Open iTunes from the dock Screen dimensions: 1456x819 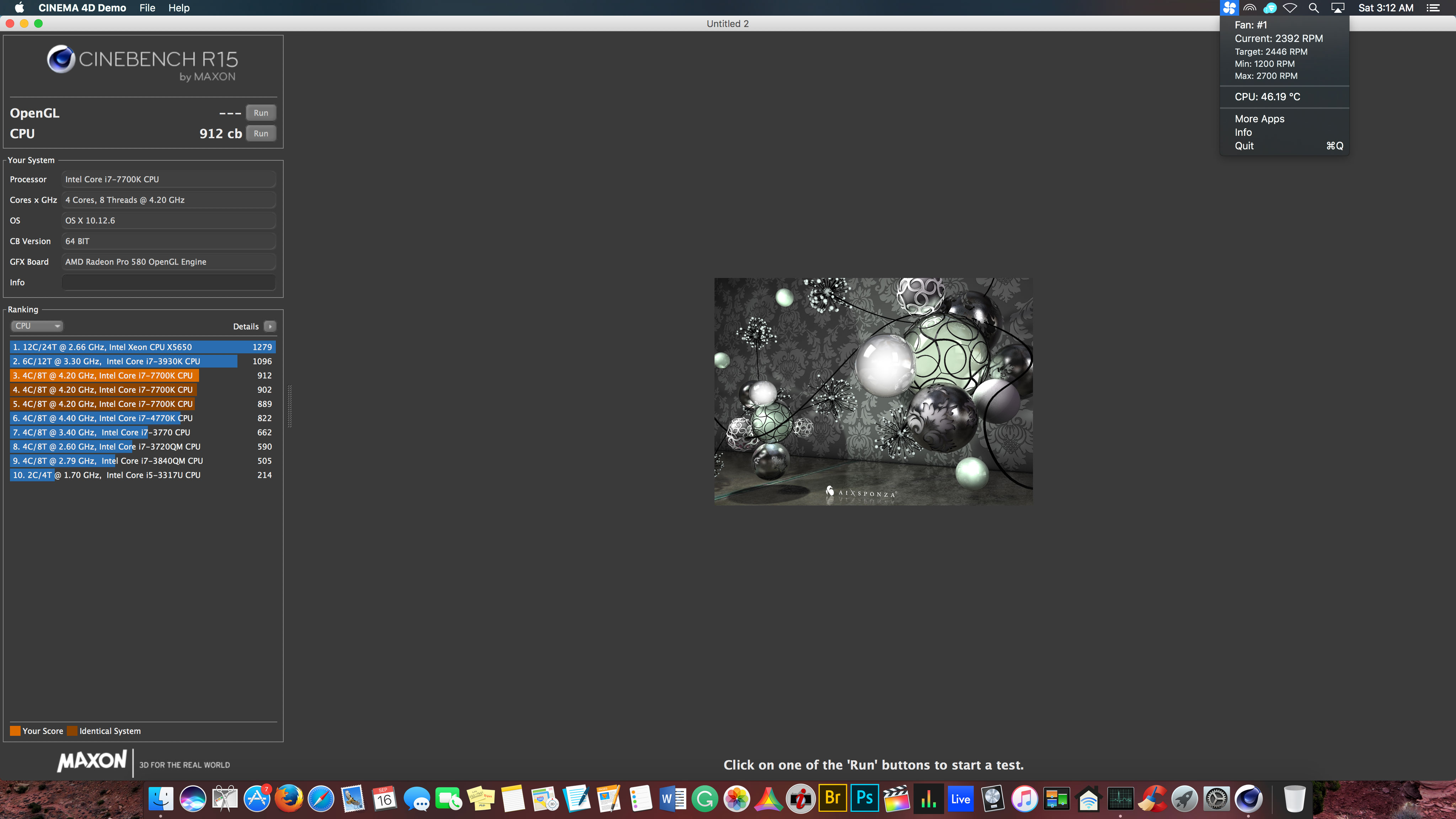1024,799
